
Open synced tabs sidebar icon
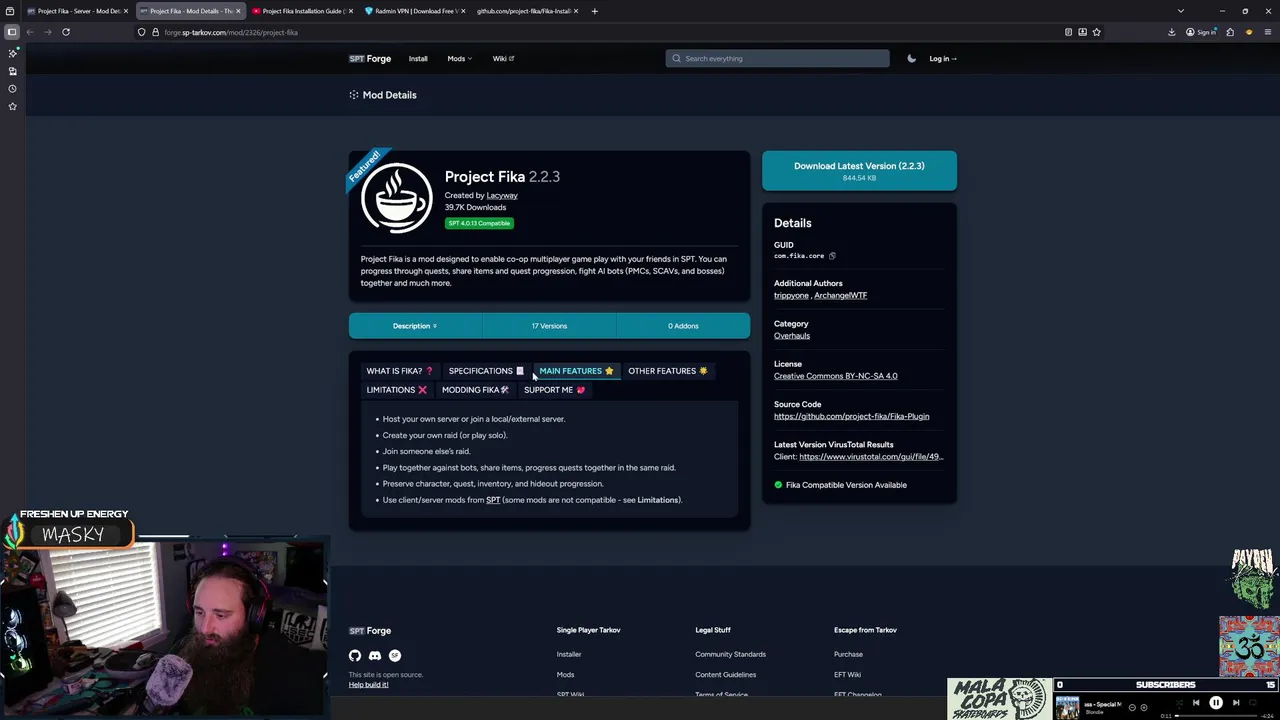(12, 71)
